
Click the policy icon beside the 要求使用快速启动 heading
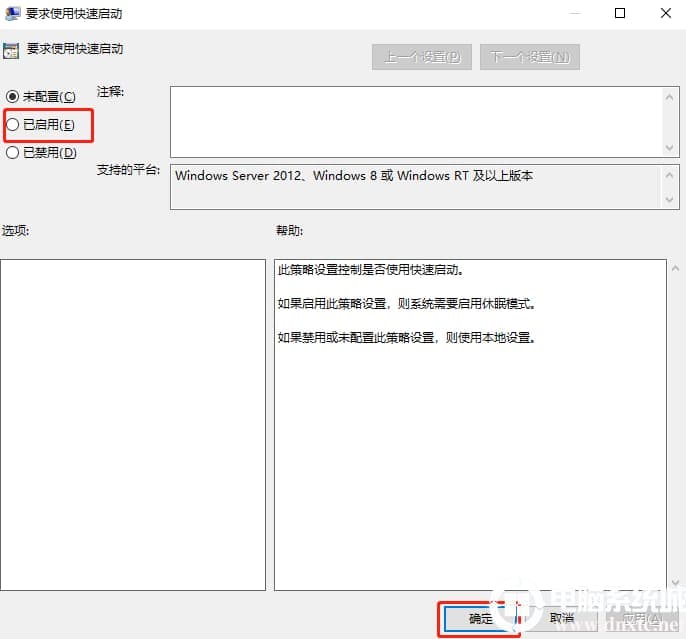click(x=11, y=50)
